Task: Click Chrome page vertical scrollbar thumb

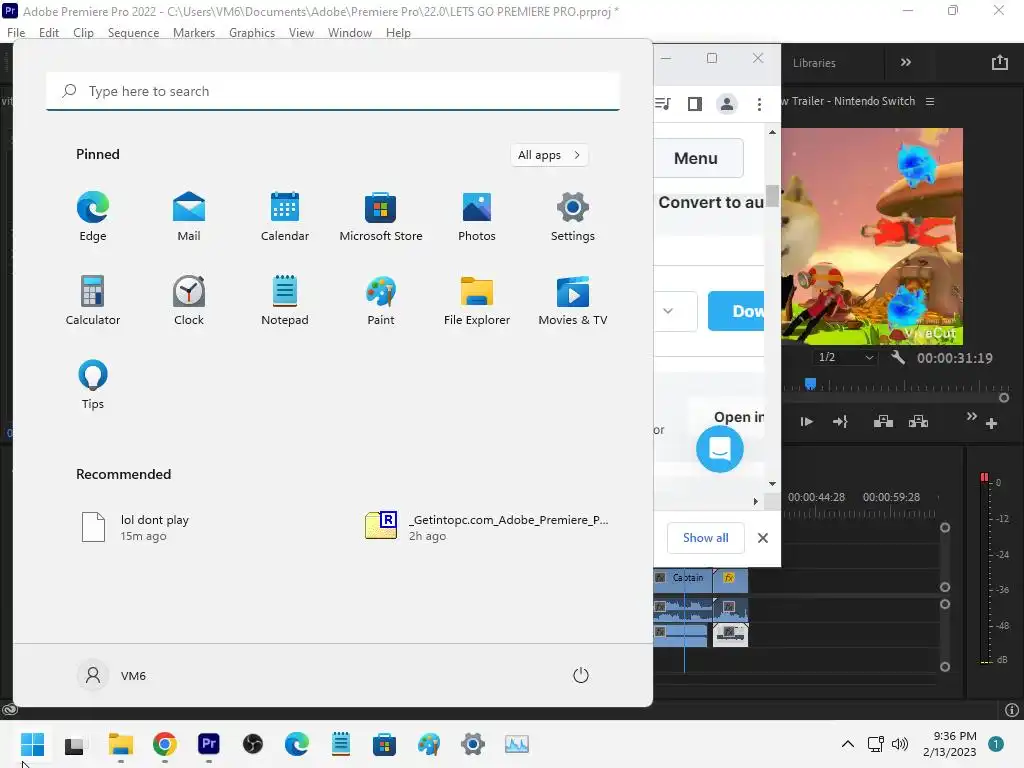Action: click(x=772, y=196)
